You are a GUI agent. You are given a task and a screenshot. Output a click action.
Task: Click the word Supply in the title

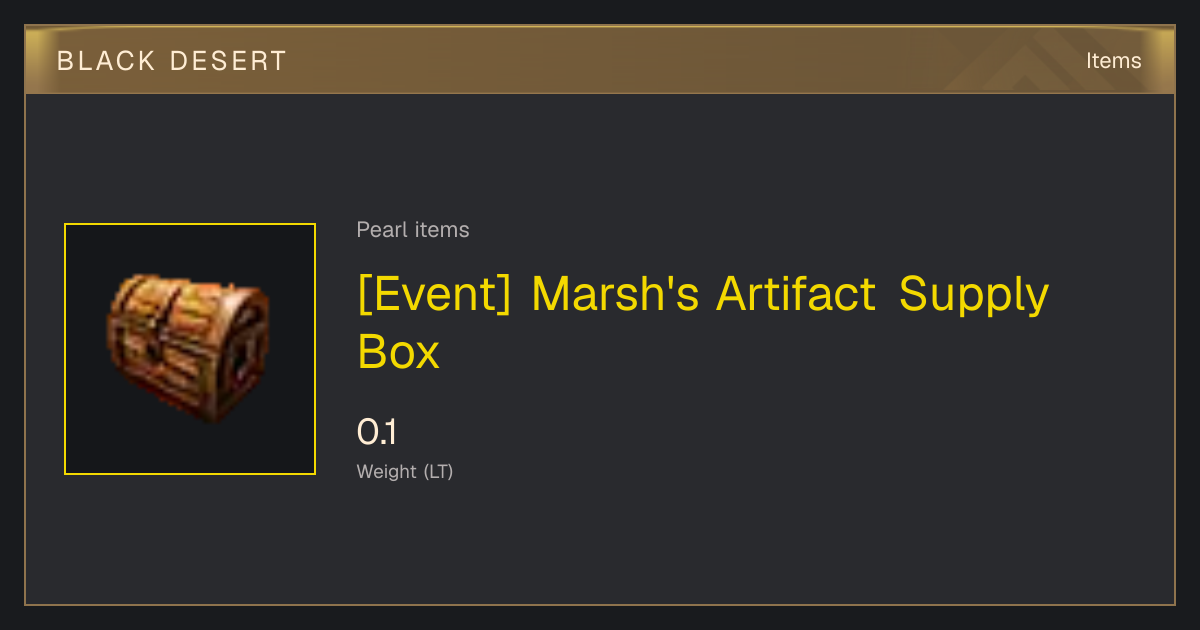974,297
